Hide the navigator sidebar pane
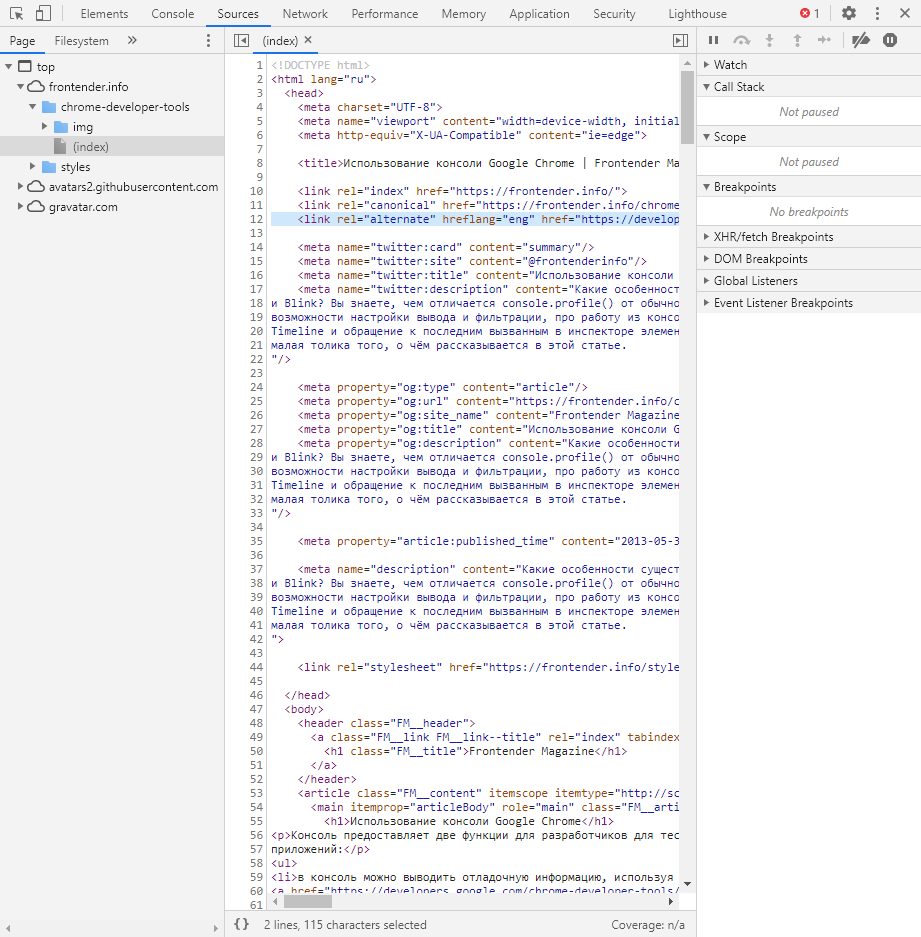 click(241, 41)
